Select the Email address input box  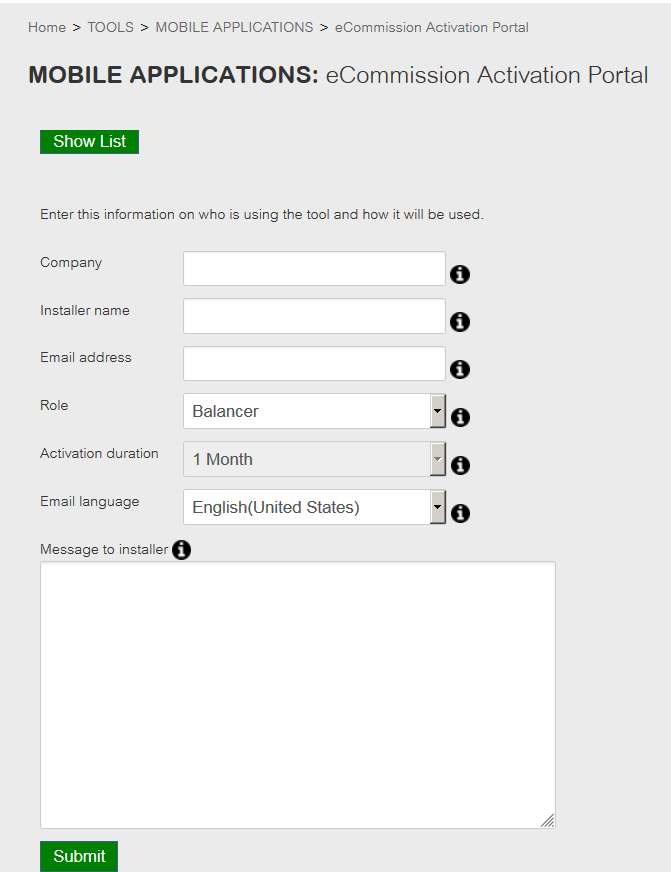pyautogui.click(x=314, y=364)
